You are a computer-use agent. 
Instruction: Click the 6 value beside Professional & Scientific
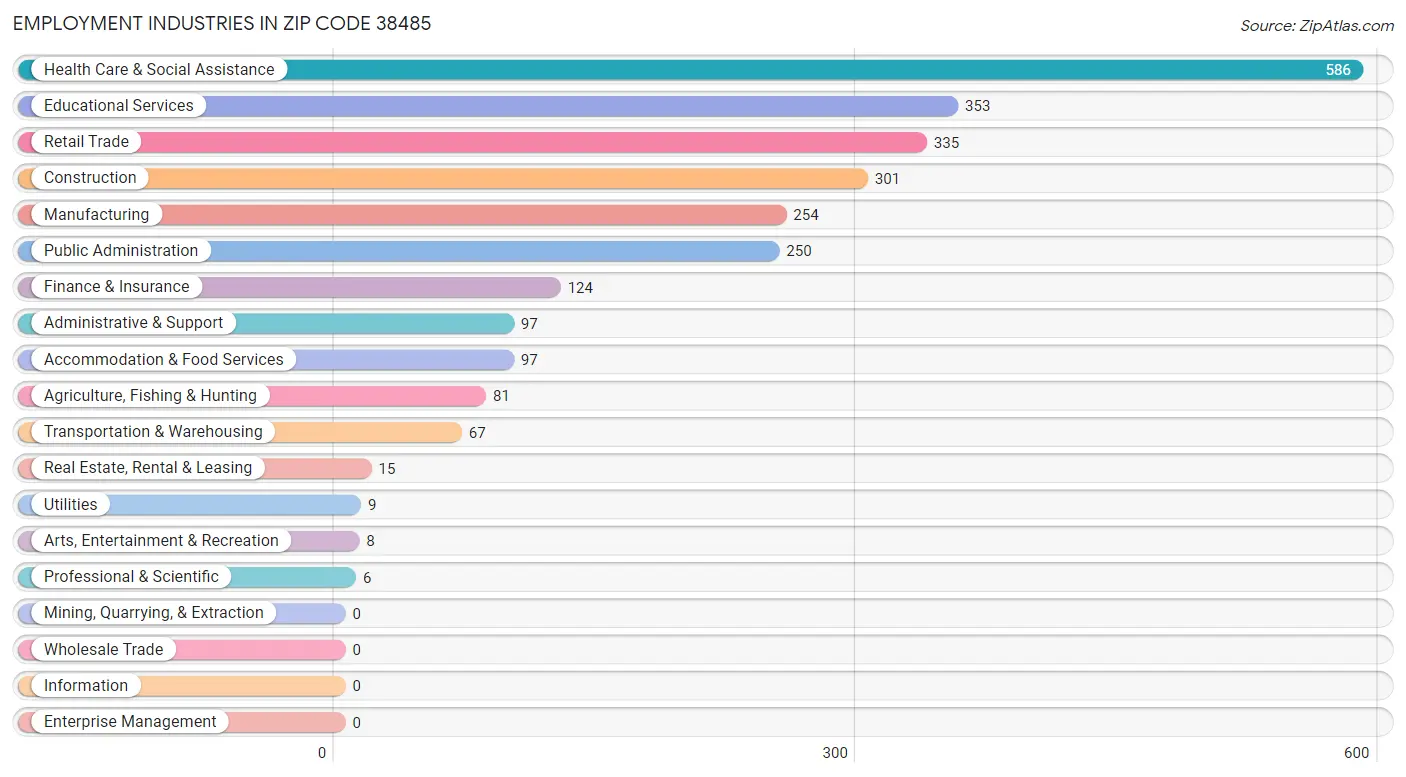click(x=367, y=578)
